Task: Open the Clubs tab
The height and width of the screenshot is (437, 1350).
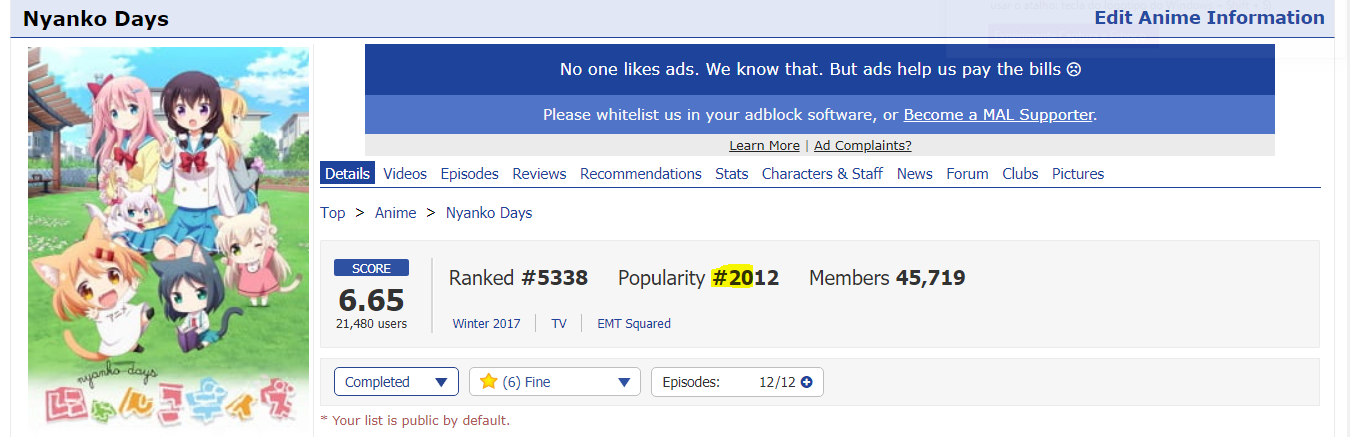Action: click(x=1020, y=173)
